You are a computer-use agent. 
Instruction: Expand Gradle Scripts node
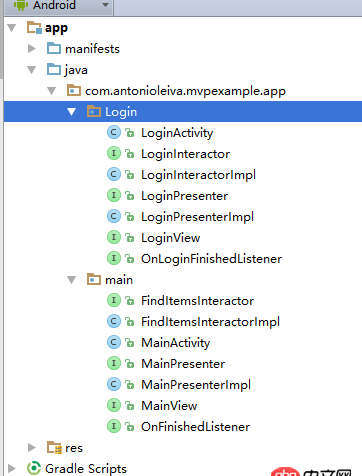pyautogui.click(x=12, y=468)
